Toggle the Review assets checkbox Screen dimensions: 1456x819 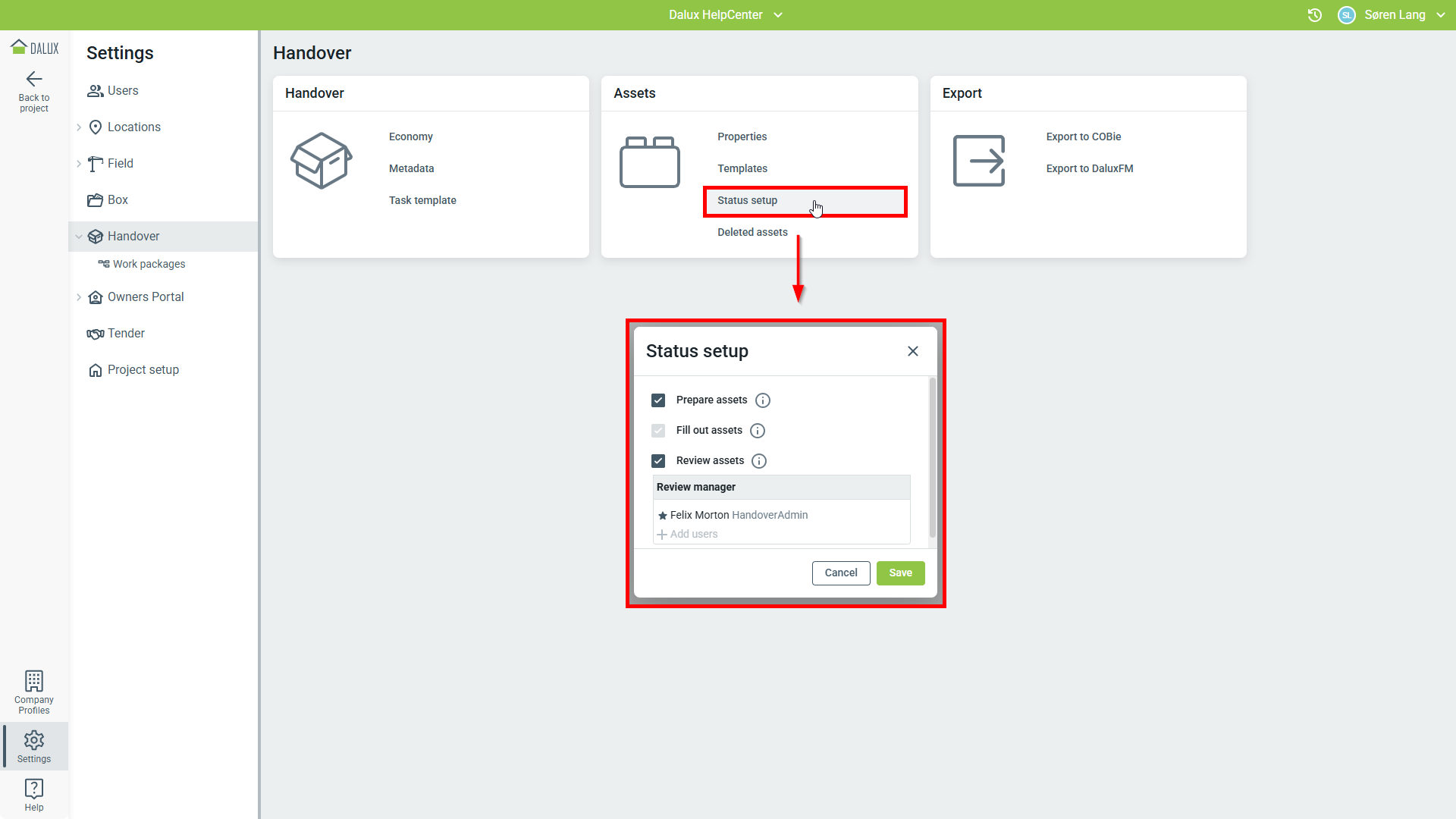(x=658, y=461)
